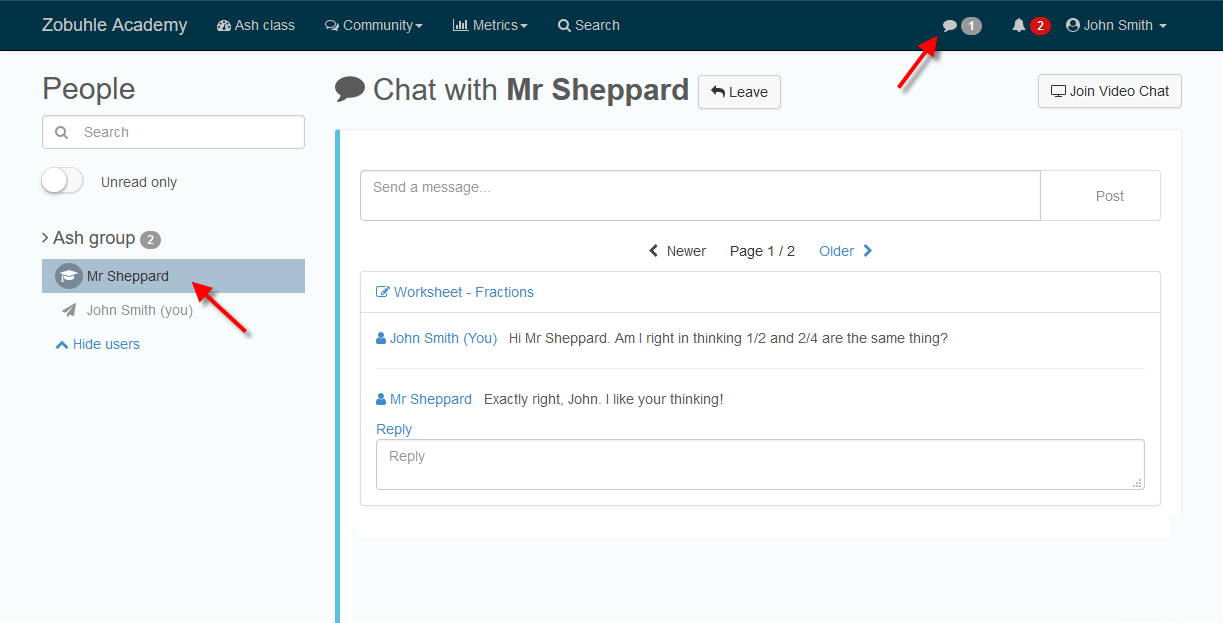Image resolution: width=1223 pixels, height=623 pixels.
Task: Click the red notifications count badge
Action: pos(1040,26)
